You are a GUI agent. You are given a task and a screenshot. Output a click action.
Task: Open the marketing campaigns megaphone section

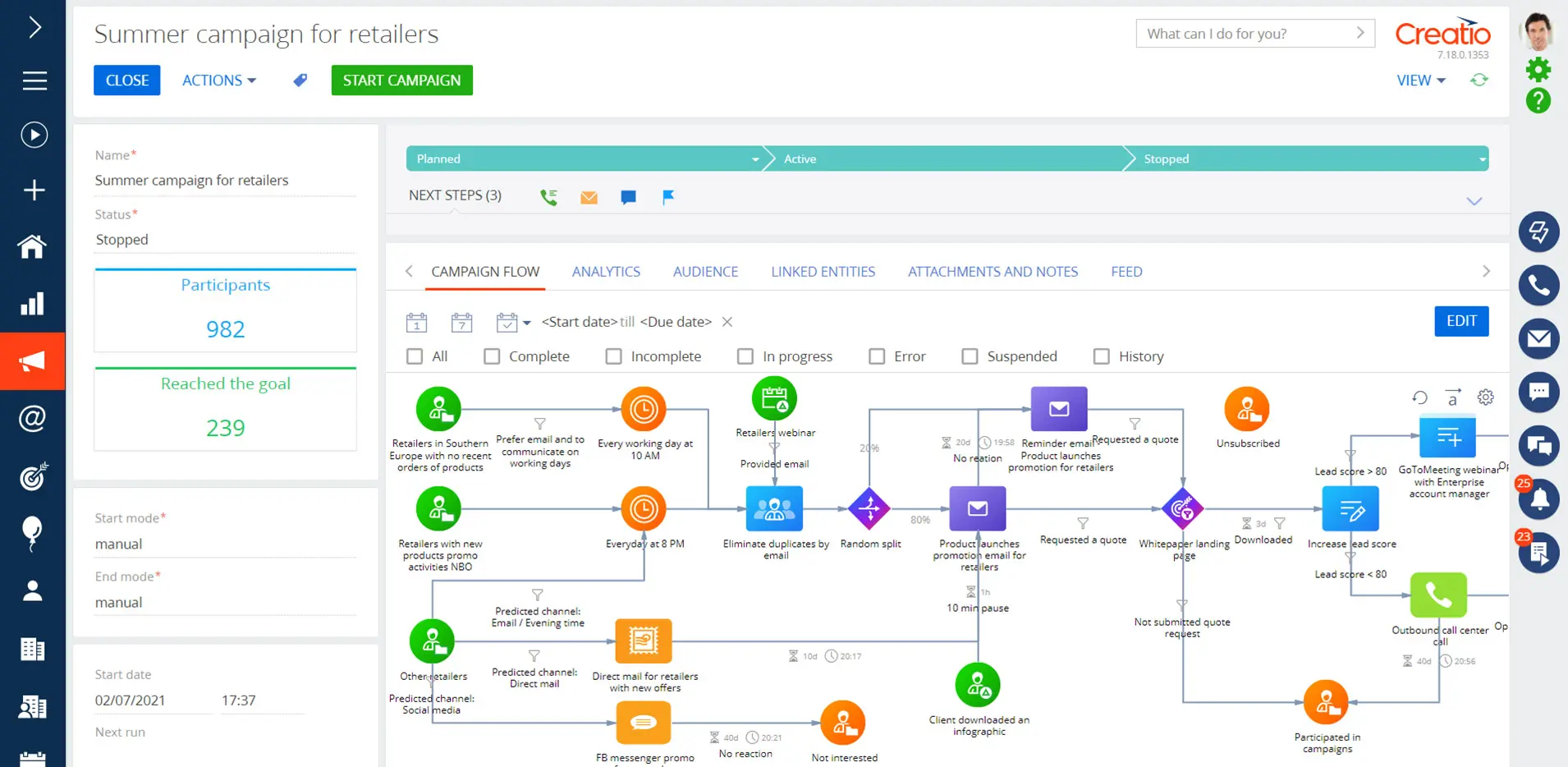point(32,361)
